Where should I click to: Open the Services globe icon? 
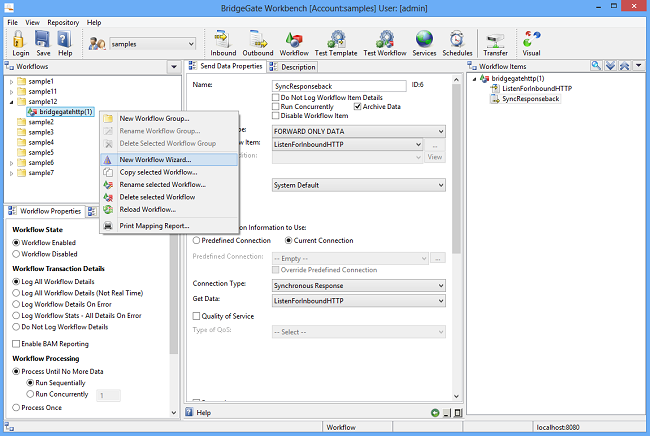click(424, 40)
